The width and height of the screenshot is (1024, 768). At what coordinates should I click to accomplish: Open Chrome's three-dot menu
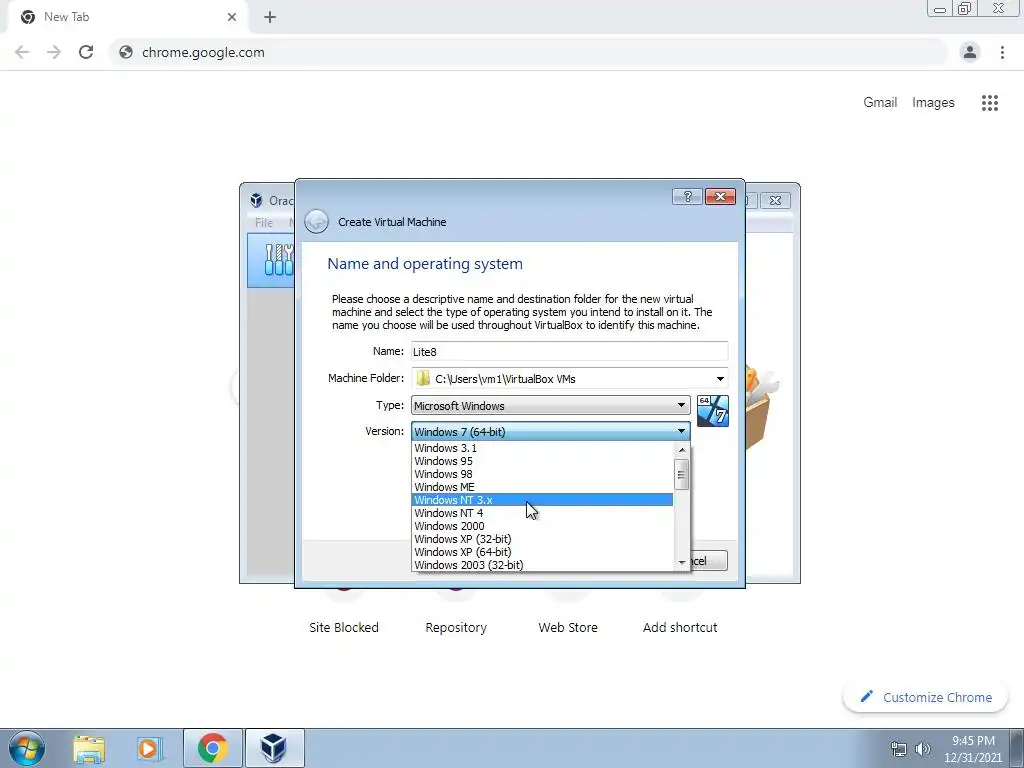click(x=1002, y=52)
